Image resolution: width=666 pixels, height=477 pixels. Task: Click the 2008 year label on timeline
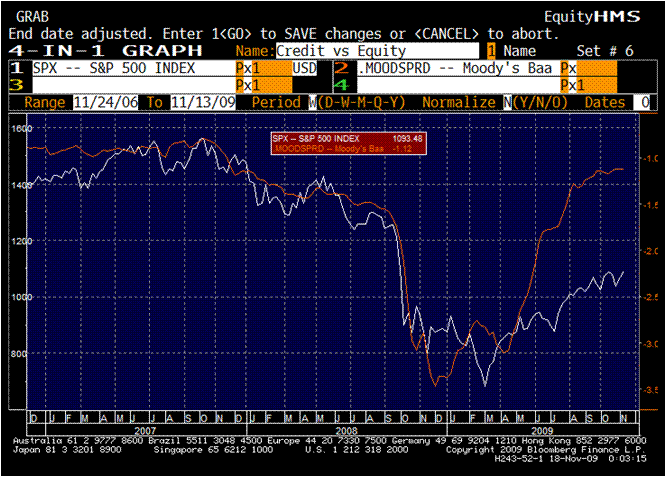347,430
